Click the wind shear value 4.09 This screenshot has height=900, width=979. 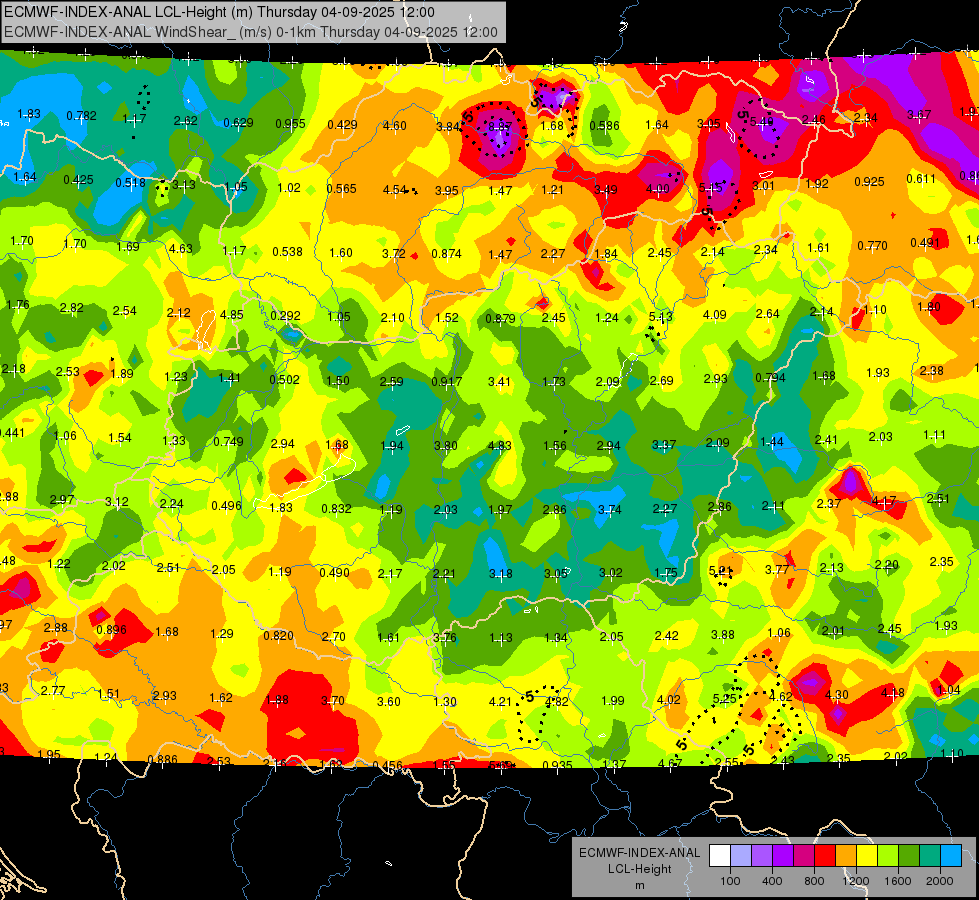(714, 315)
